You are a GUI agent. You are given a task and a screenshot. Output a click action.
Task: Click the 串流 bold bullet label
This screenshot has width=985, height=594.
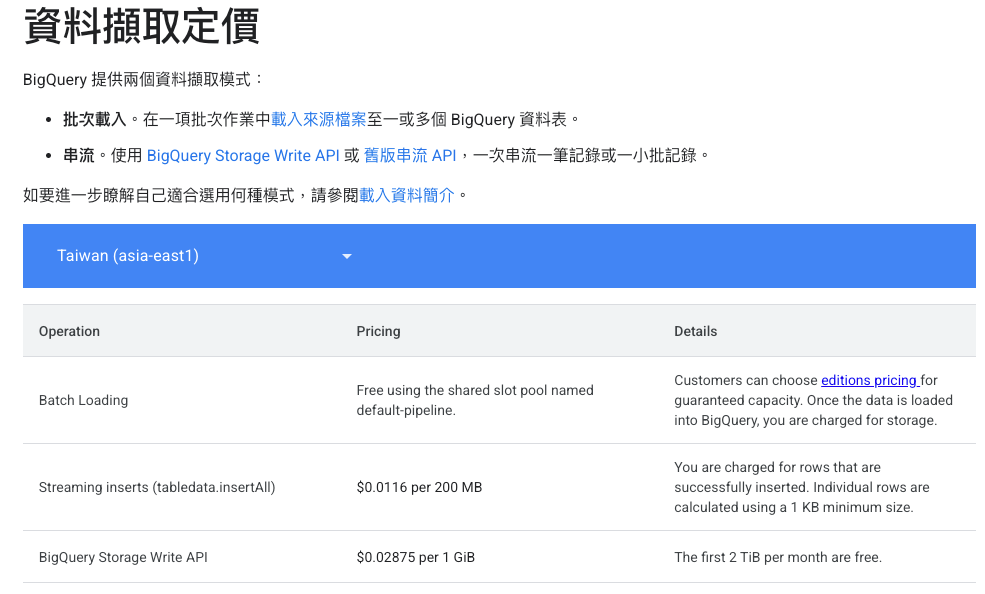79,156
